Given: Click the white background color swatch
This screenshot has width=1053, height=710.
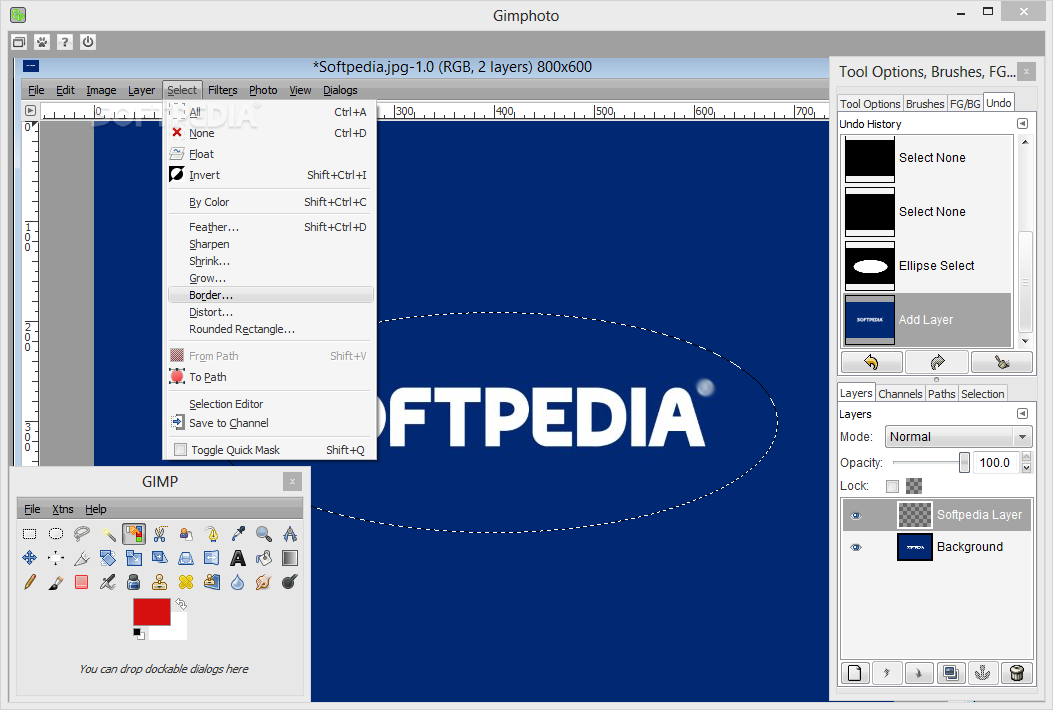Looking at the screenshot, I should click(x=177, y=630).
